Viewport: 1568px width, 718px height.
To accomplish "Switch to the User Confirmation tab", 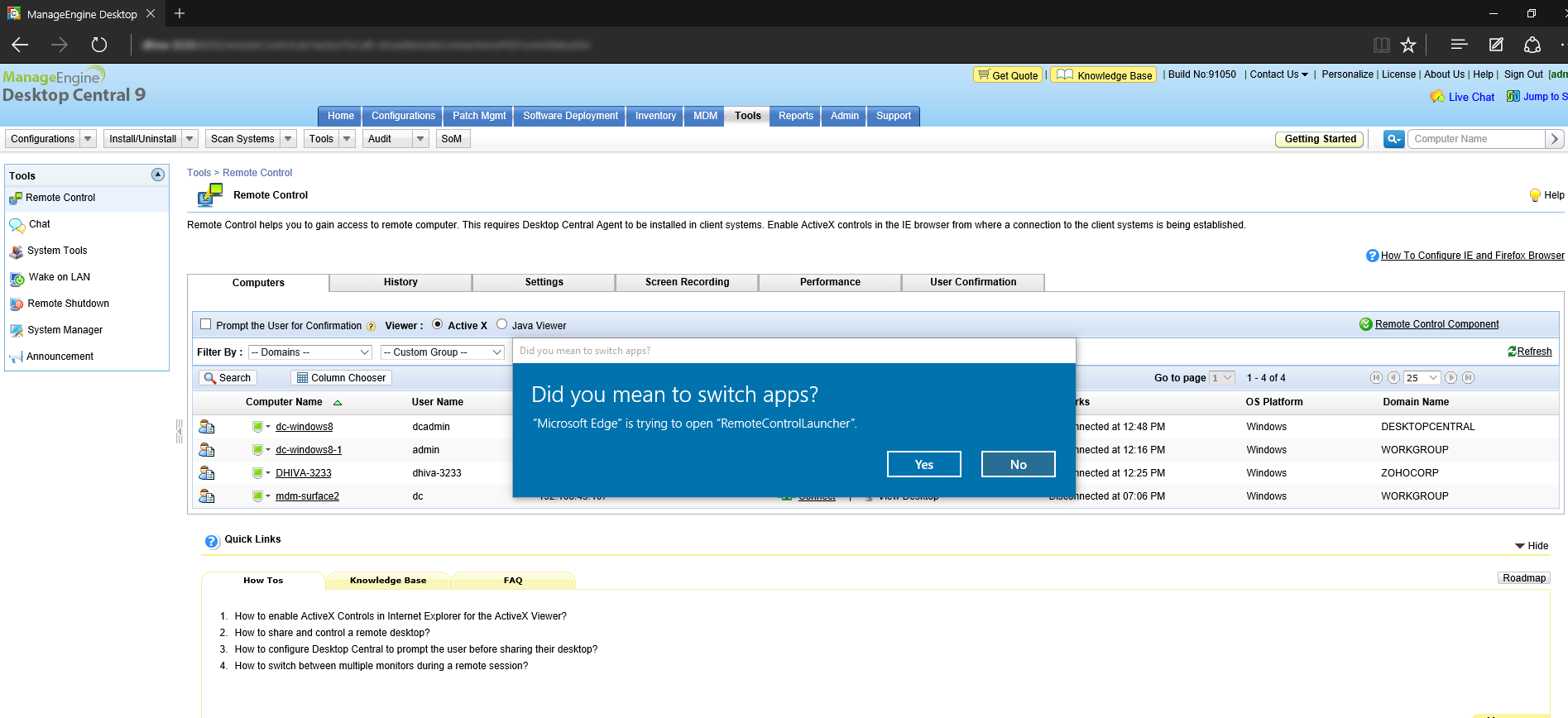I will coord(973,282).
